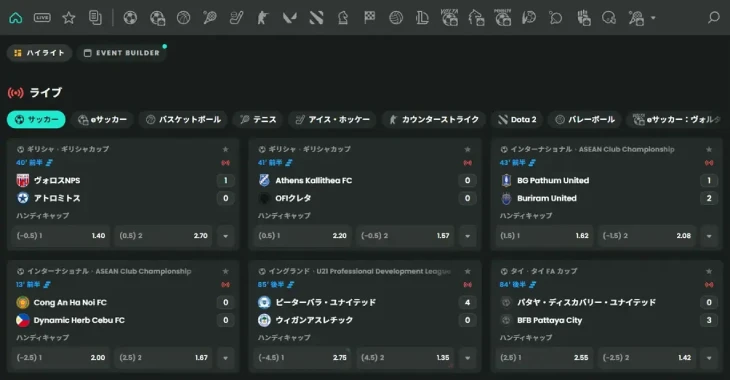Select the soccer ball sport icon

pos(130,18)
